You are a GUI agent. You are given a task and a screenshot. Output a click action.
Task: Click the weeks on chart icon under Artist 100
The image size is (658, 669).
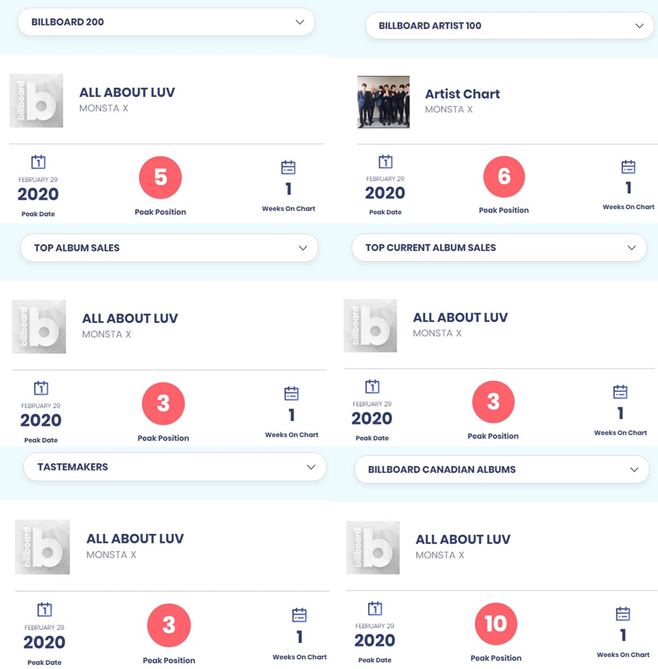tap(628, 167)
